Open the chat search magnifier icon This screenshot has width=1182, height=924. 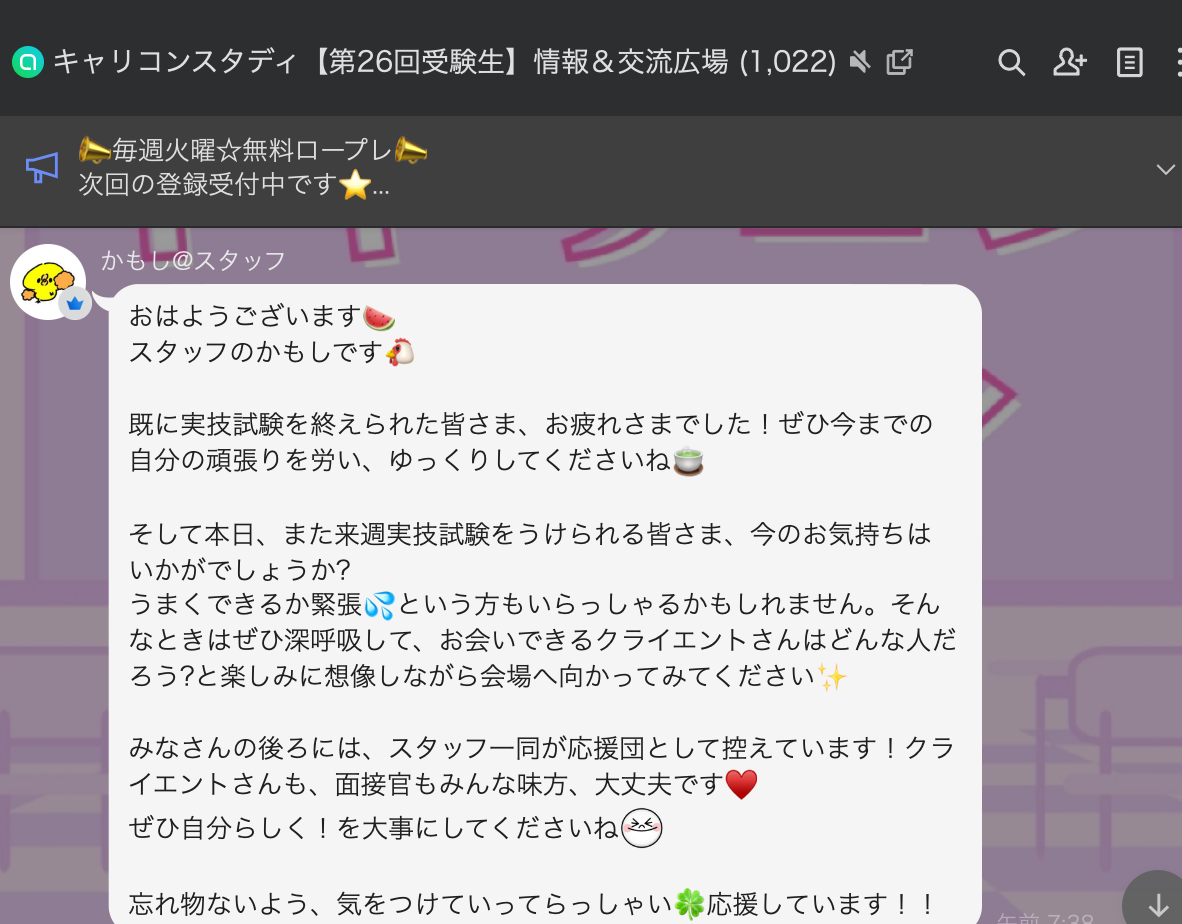[x=1011, y=63]
